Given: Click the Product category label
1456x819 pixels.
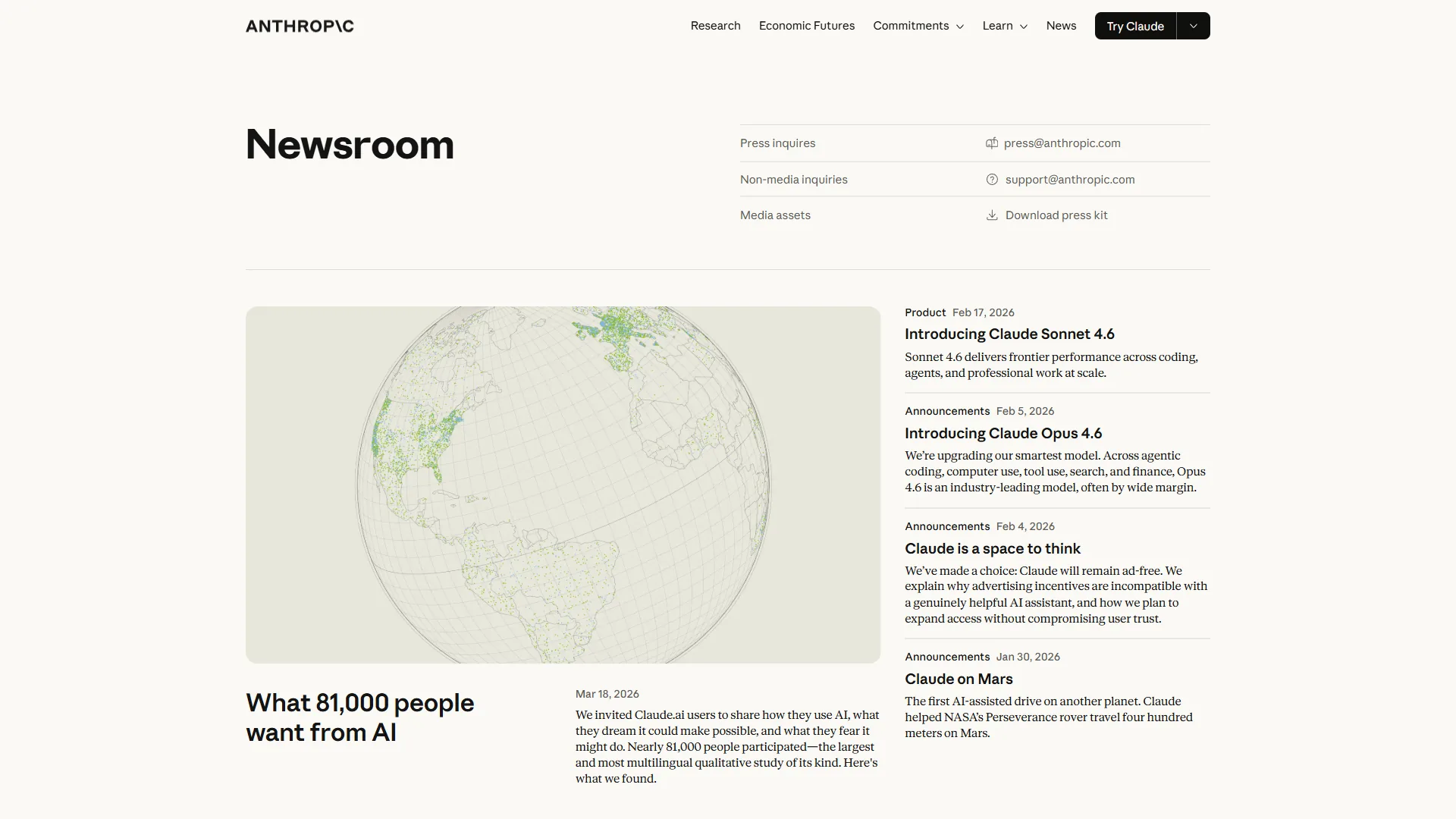Looking at the screenshot, I should click(x=925, y=312).
